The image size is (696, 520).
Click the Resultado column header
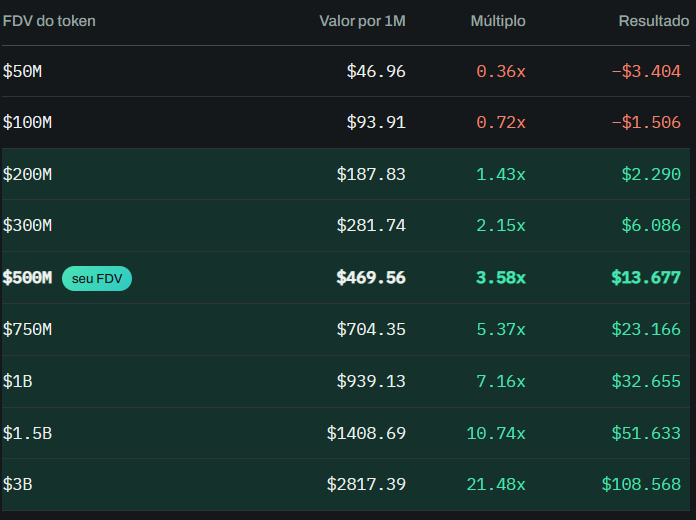[654, 21]
